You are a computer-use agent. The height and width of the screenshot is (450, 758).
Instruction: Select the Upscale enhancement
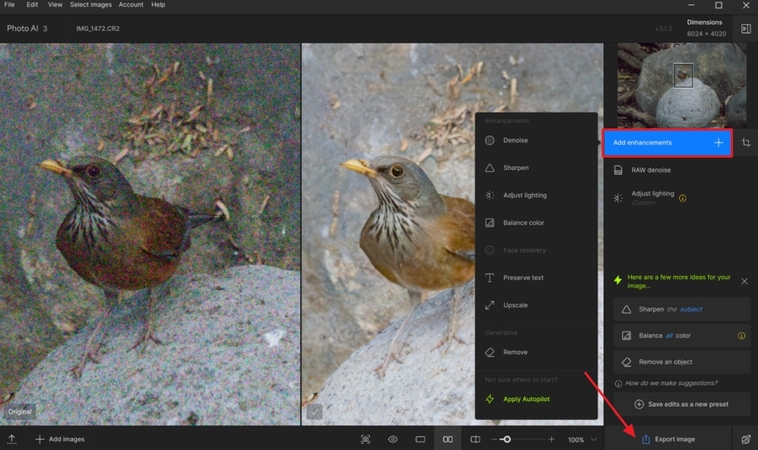(536, 305)
